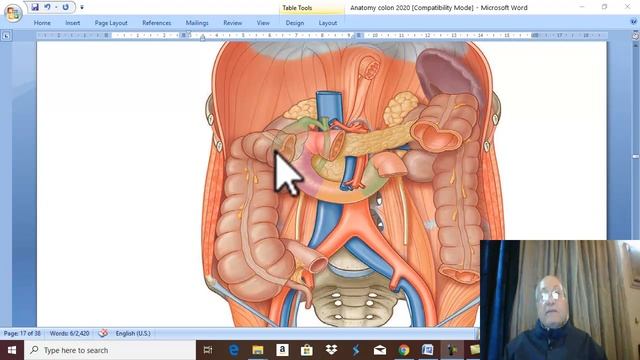Open File Explorer from the taskbar
This screenshot has height=360, width=640.
[258, 350]
